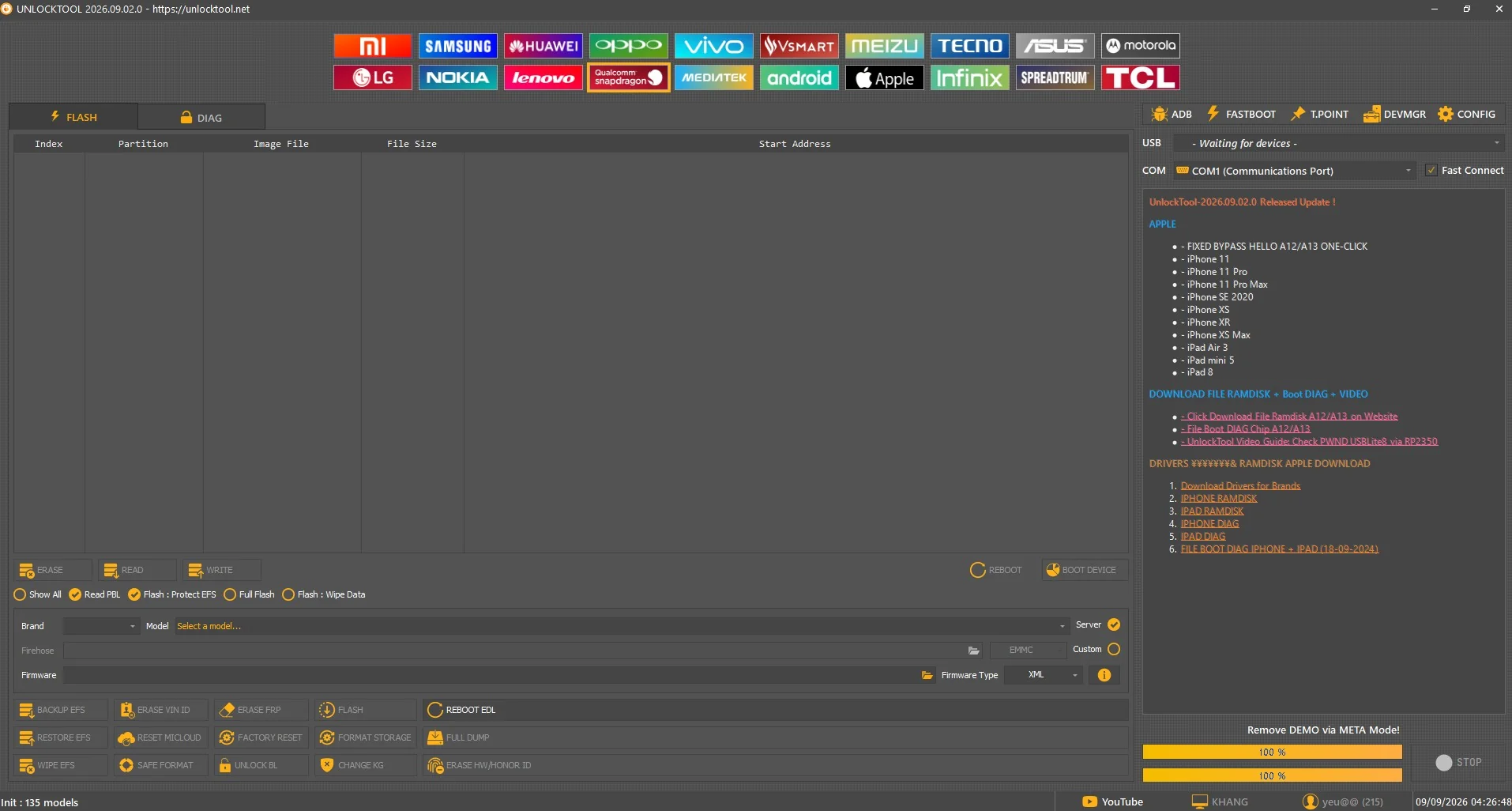This screenshot has height=811, width=1512.
Task: Expand the USB waiting for devices dropdown
Action: click(x=1338, y=143)
